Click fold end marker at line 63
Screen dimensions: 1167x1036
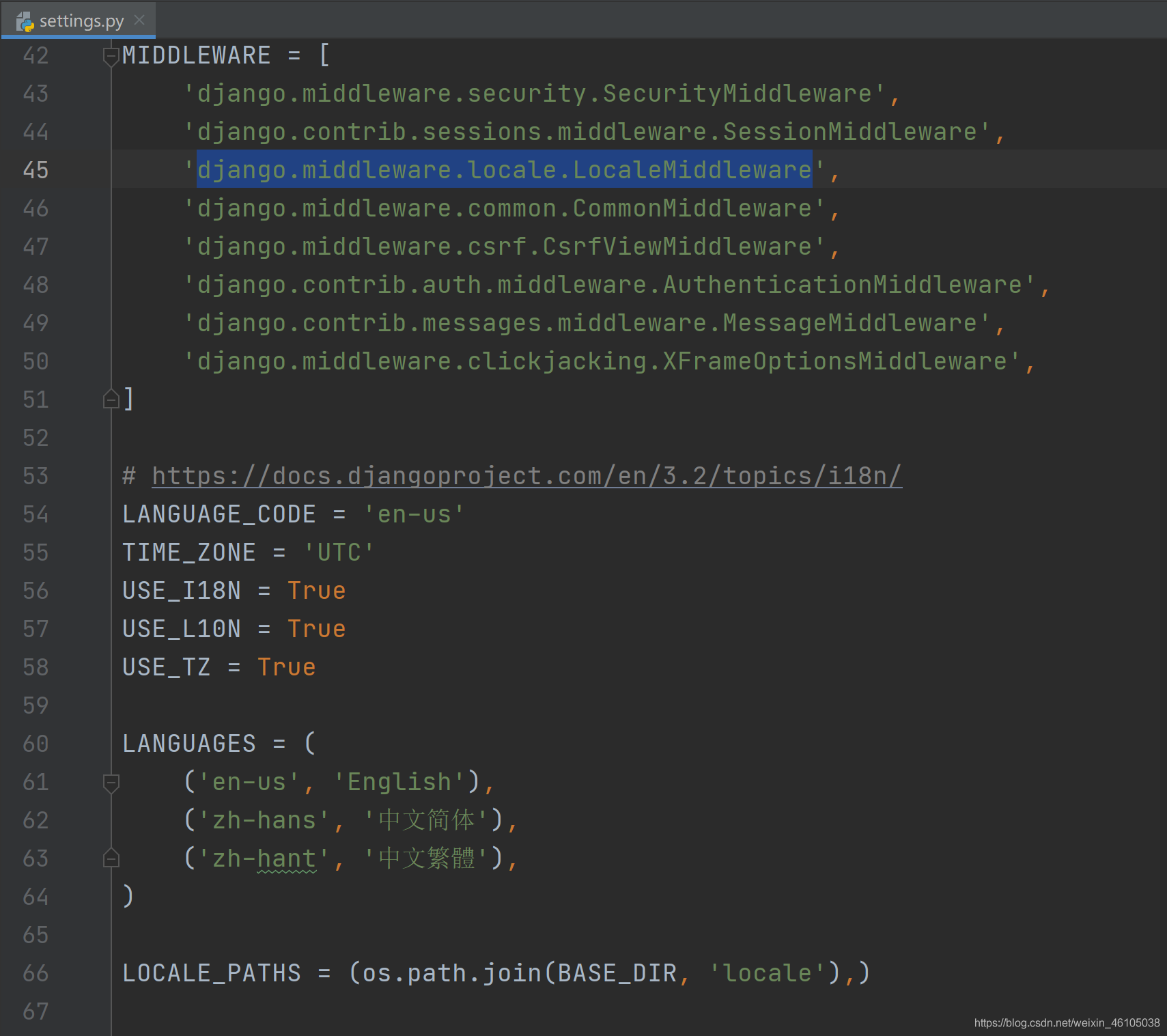(x=111, y=858)
